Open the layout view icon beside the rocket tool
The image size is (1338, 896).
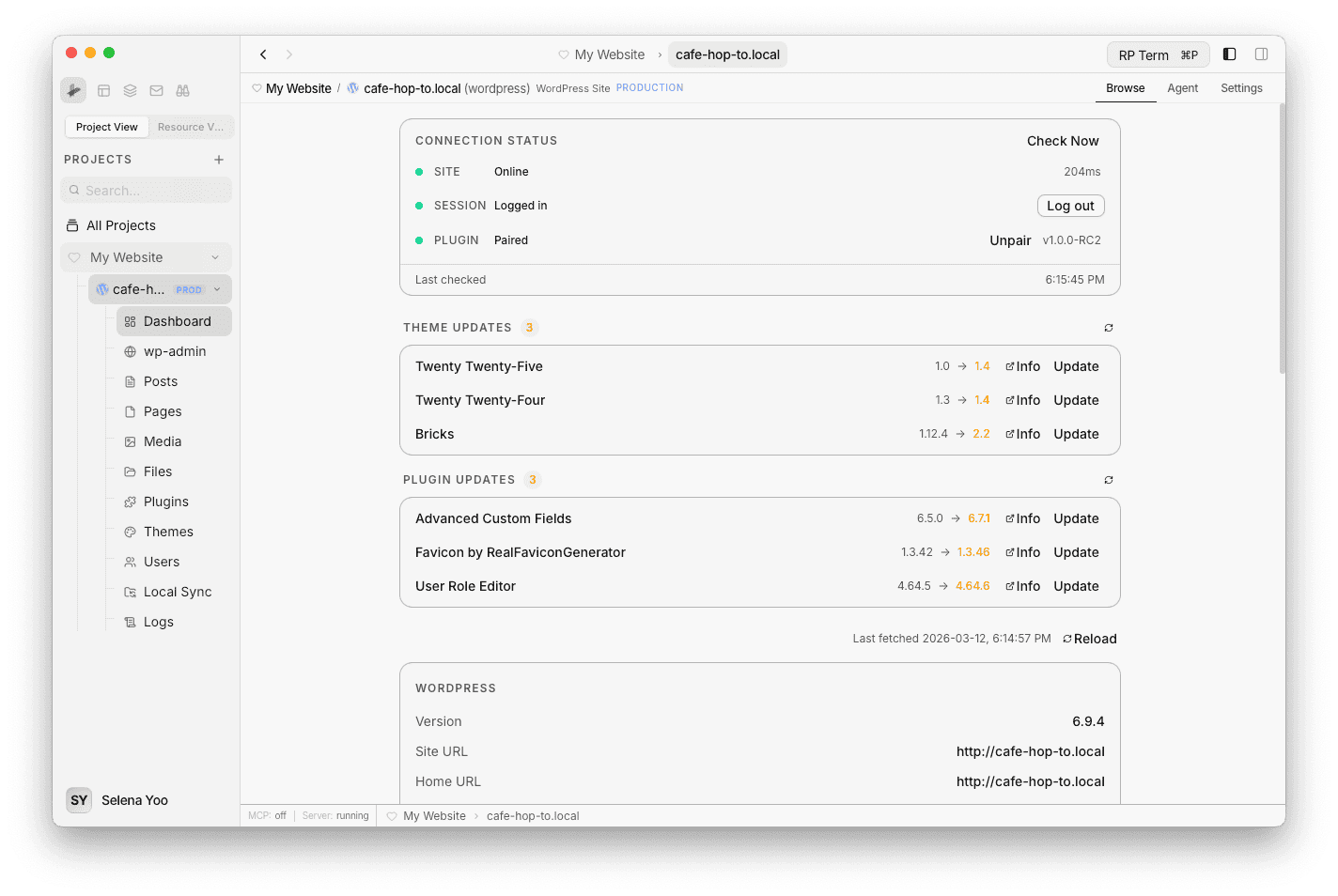pos(103,90)
